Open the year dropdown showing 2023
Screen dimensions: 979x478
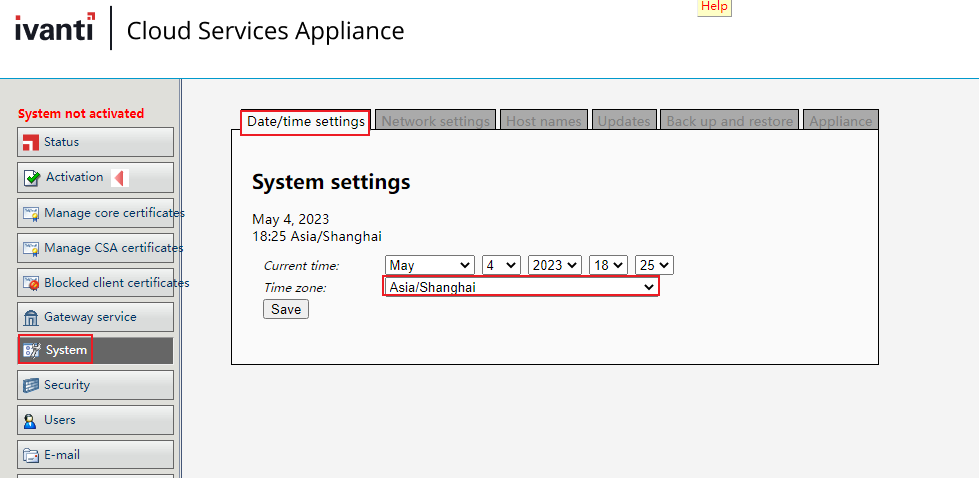point(554,265)
